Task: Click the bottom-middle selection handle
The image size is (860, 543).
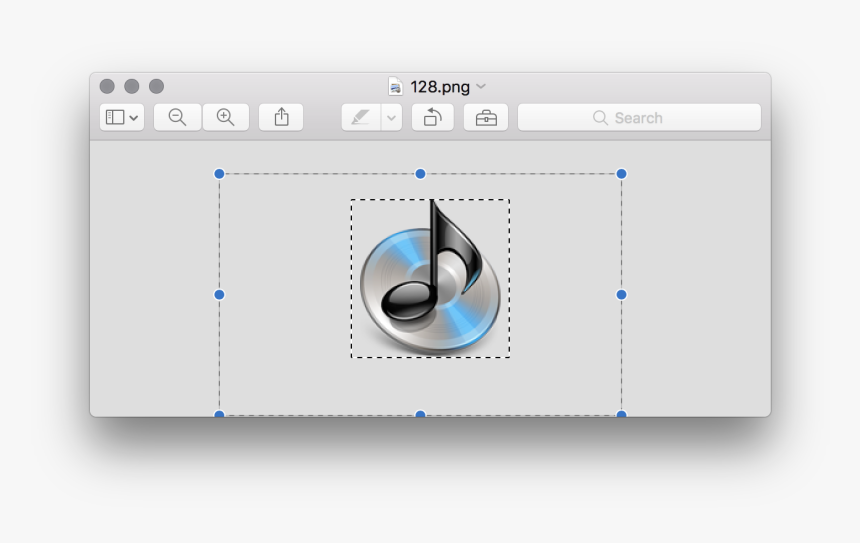Action: pyautogui.click(x=420, y=414)
